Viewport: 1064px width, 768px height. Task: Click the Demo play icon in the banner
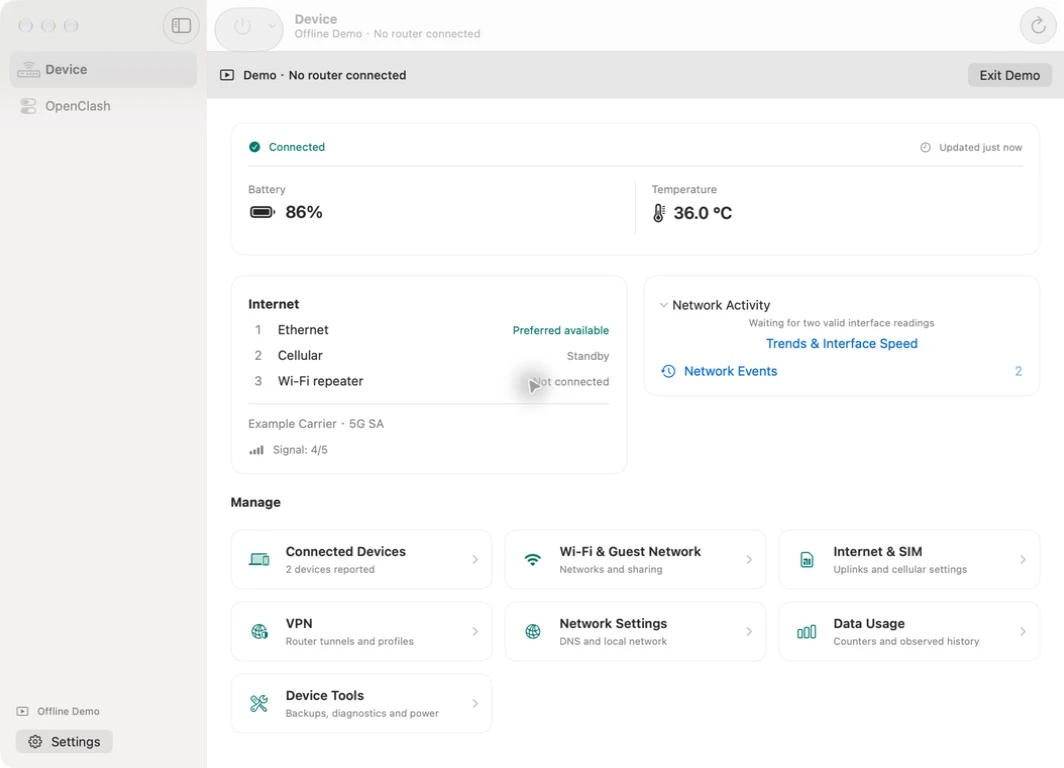coord(227,75)
